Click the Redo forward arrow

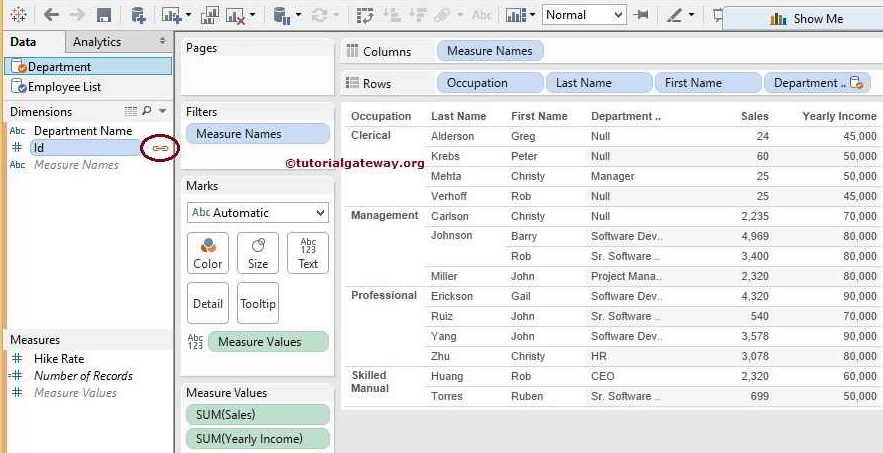click(77, 15)
